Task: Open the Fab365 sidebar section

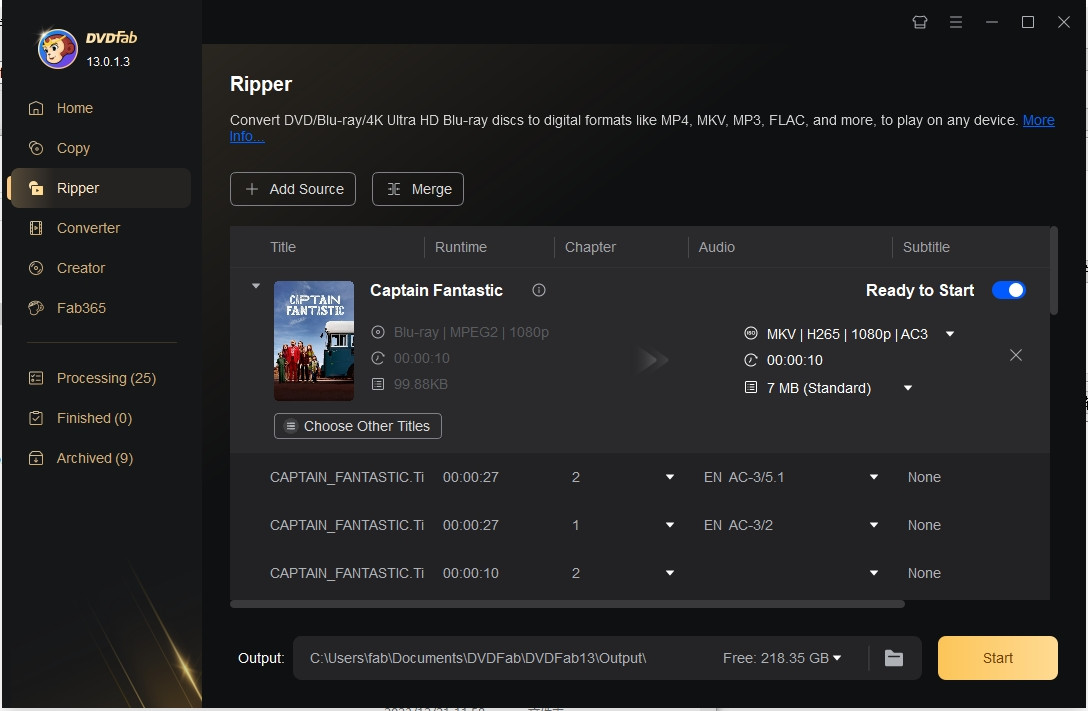Action: (81, 308)
